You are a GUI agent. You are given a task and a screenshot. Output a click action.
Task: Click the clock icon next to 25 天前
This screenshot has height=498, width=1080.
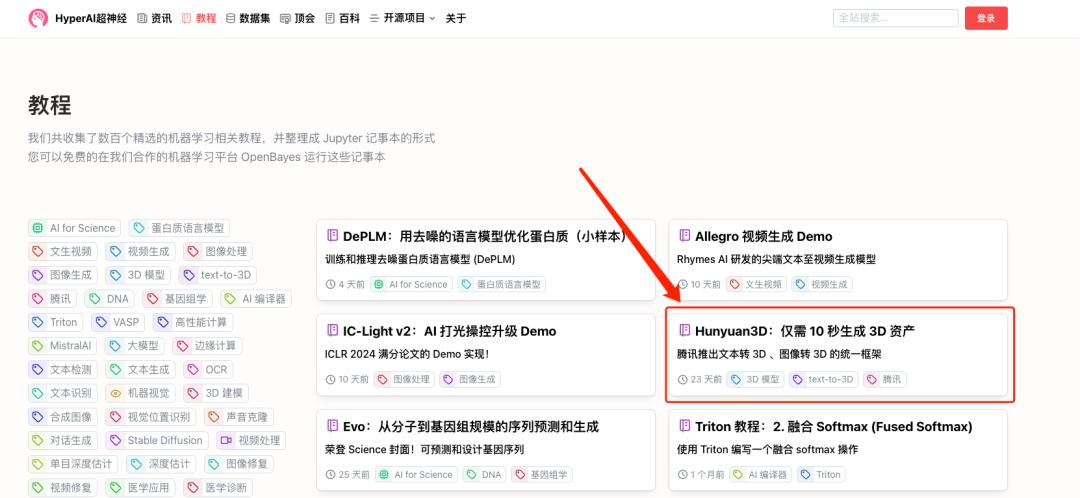(x=330, y=475)
